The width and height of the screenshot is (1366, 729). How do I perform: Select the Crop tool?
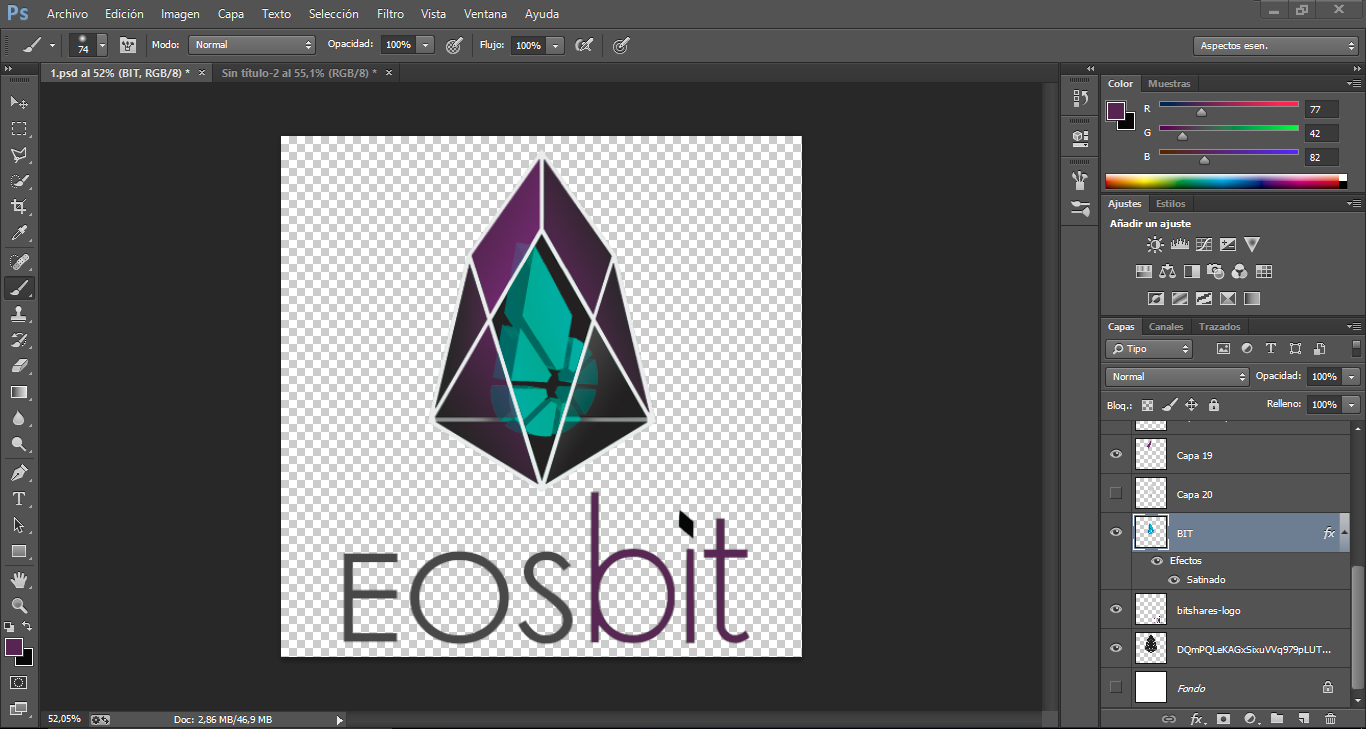(x=19, y=207)
